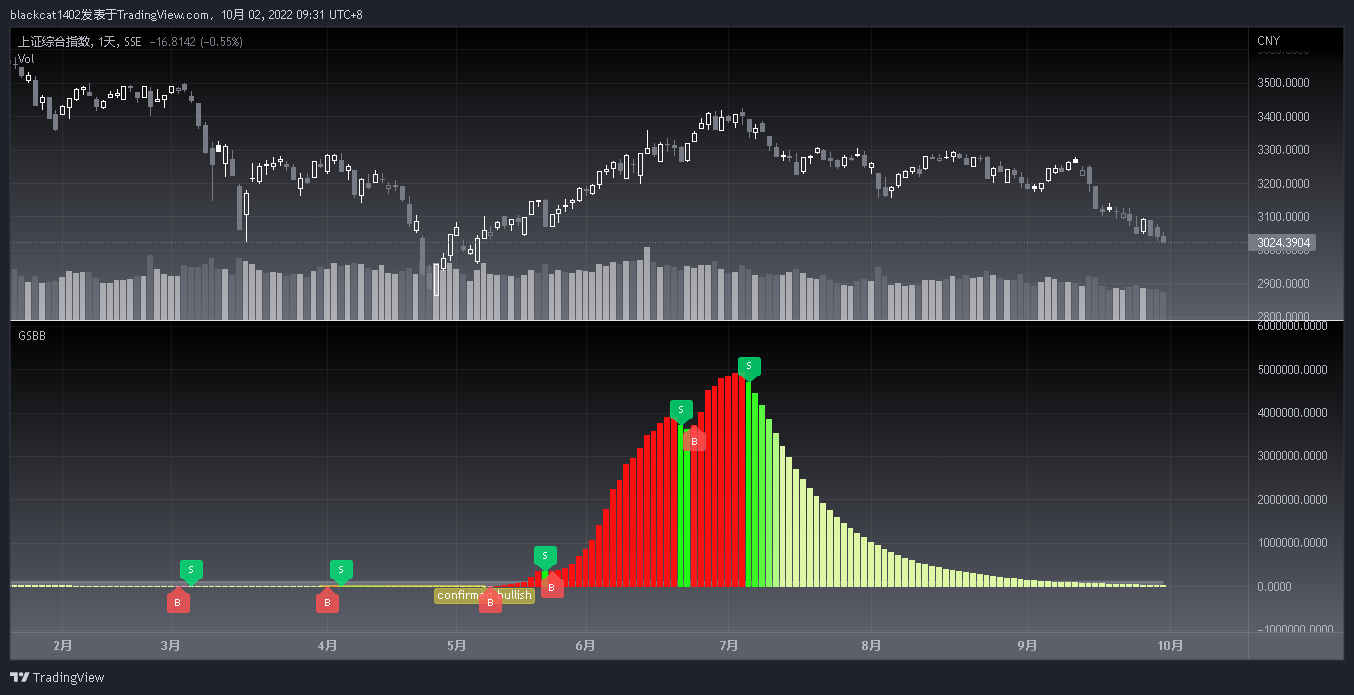Click the red B marker overlapping the confirmed bullish label

point(490,601)
